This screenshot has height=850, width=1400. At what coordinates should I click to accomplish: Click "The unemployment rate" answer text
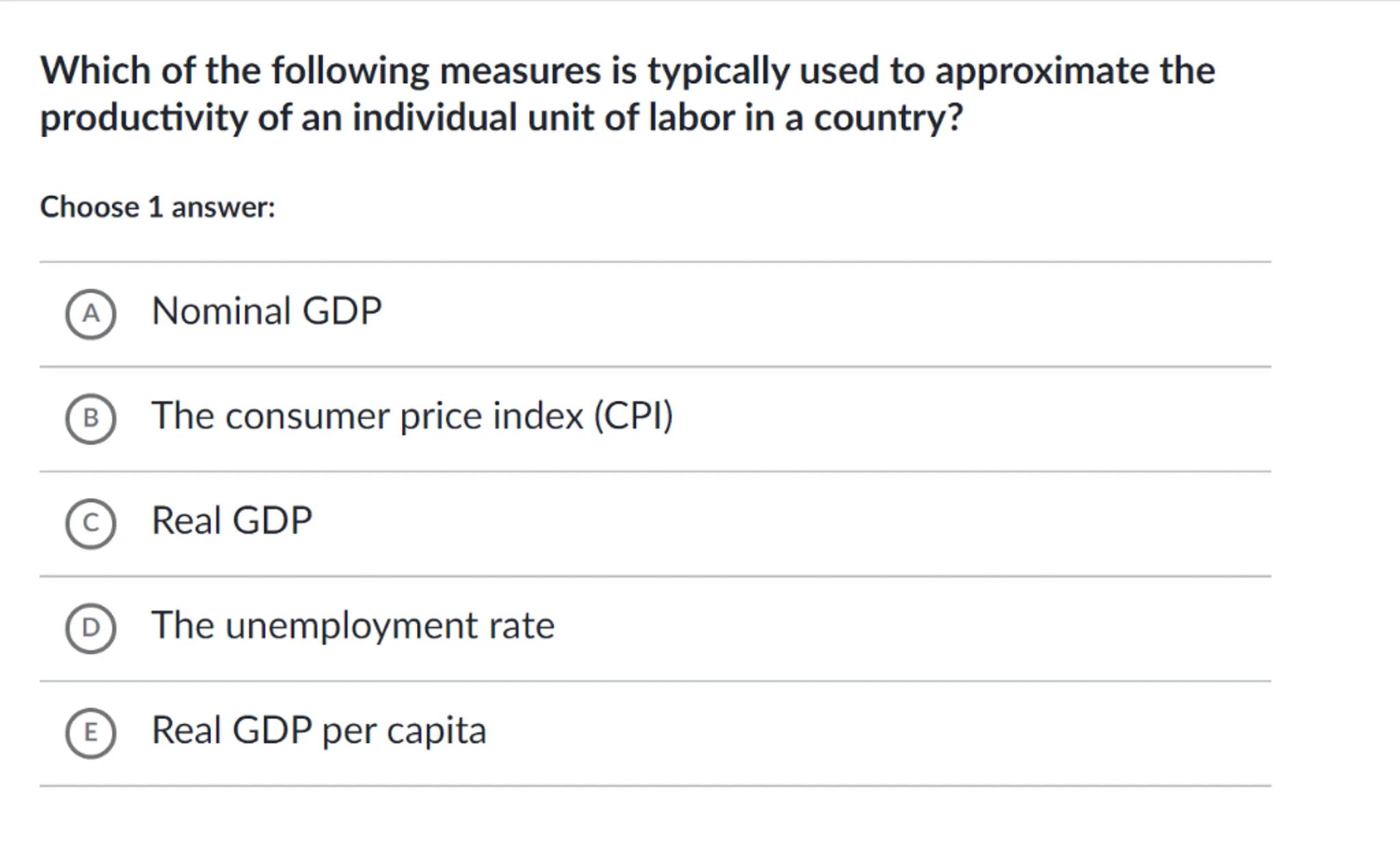click(353, 625)
